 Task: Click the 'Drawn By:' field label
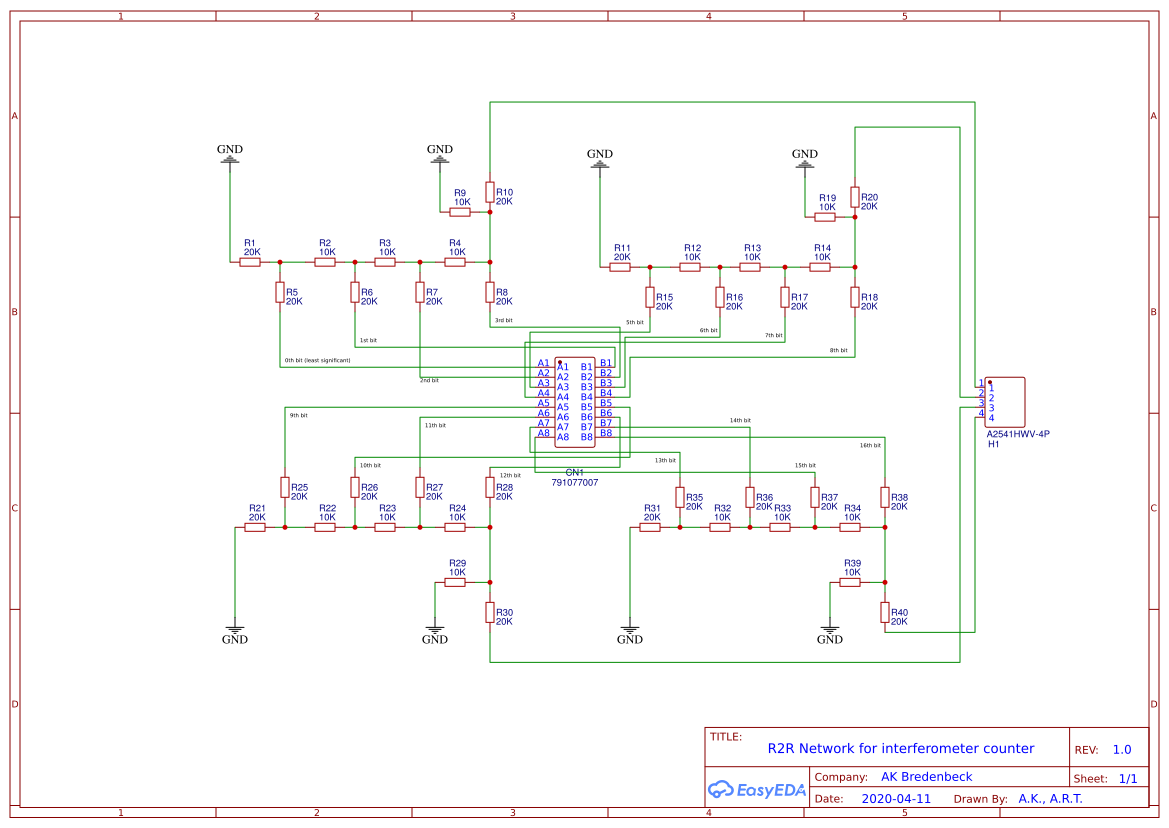(x=981, y=799)
